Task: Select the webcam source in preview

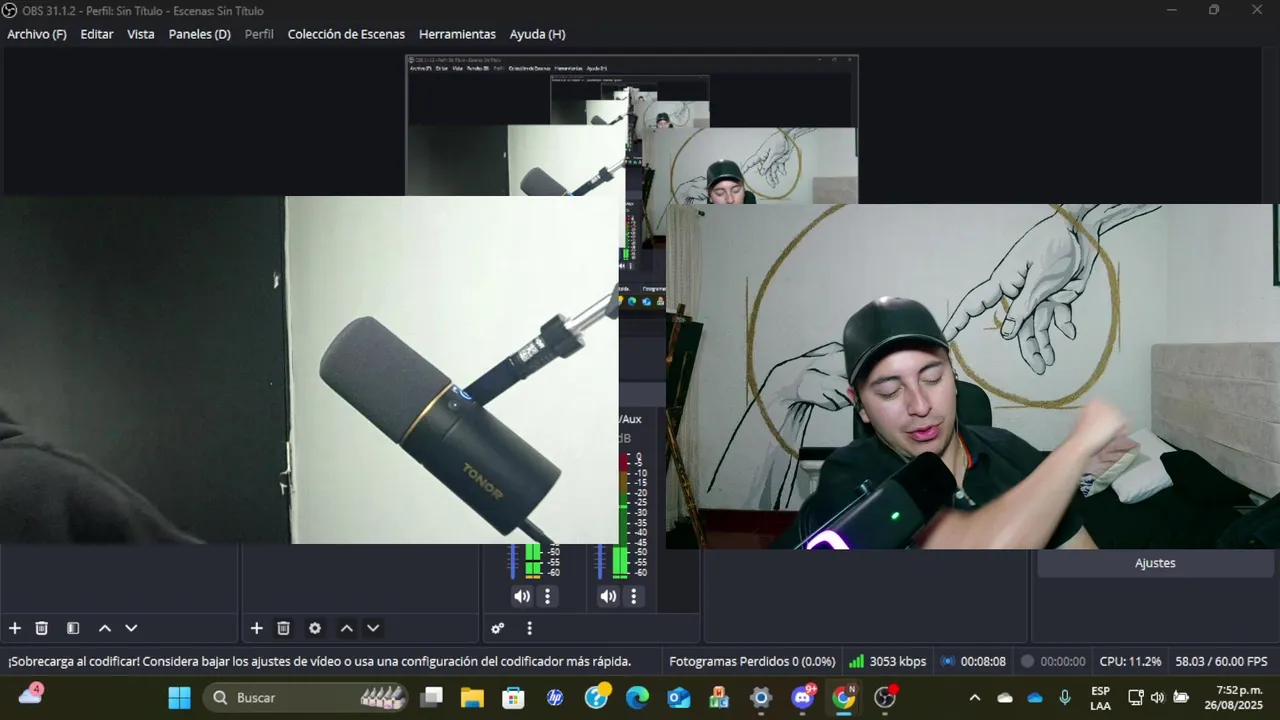Action: point(970,377)
